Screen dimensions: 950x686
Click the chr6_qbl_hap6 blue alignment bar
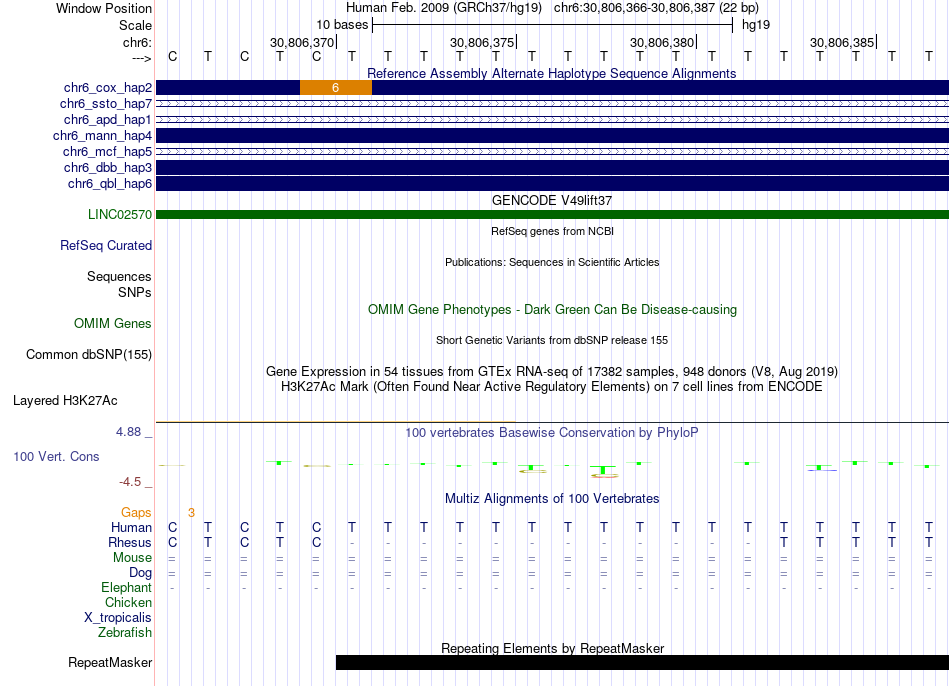552,184
